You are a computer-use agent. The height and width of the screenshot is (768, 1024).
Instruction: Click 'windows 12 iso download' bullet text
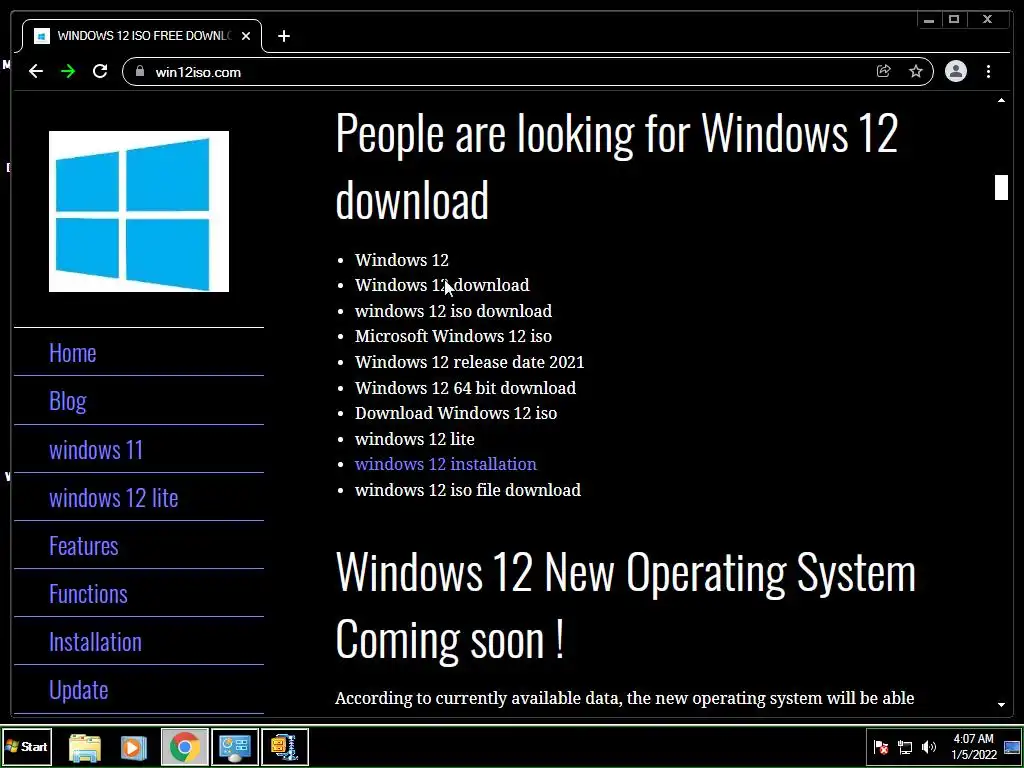click(453, 311)
